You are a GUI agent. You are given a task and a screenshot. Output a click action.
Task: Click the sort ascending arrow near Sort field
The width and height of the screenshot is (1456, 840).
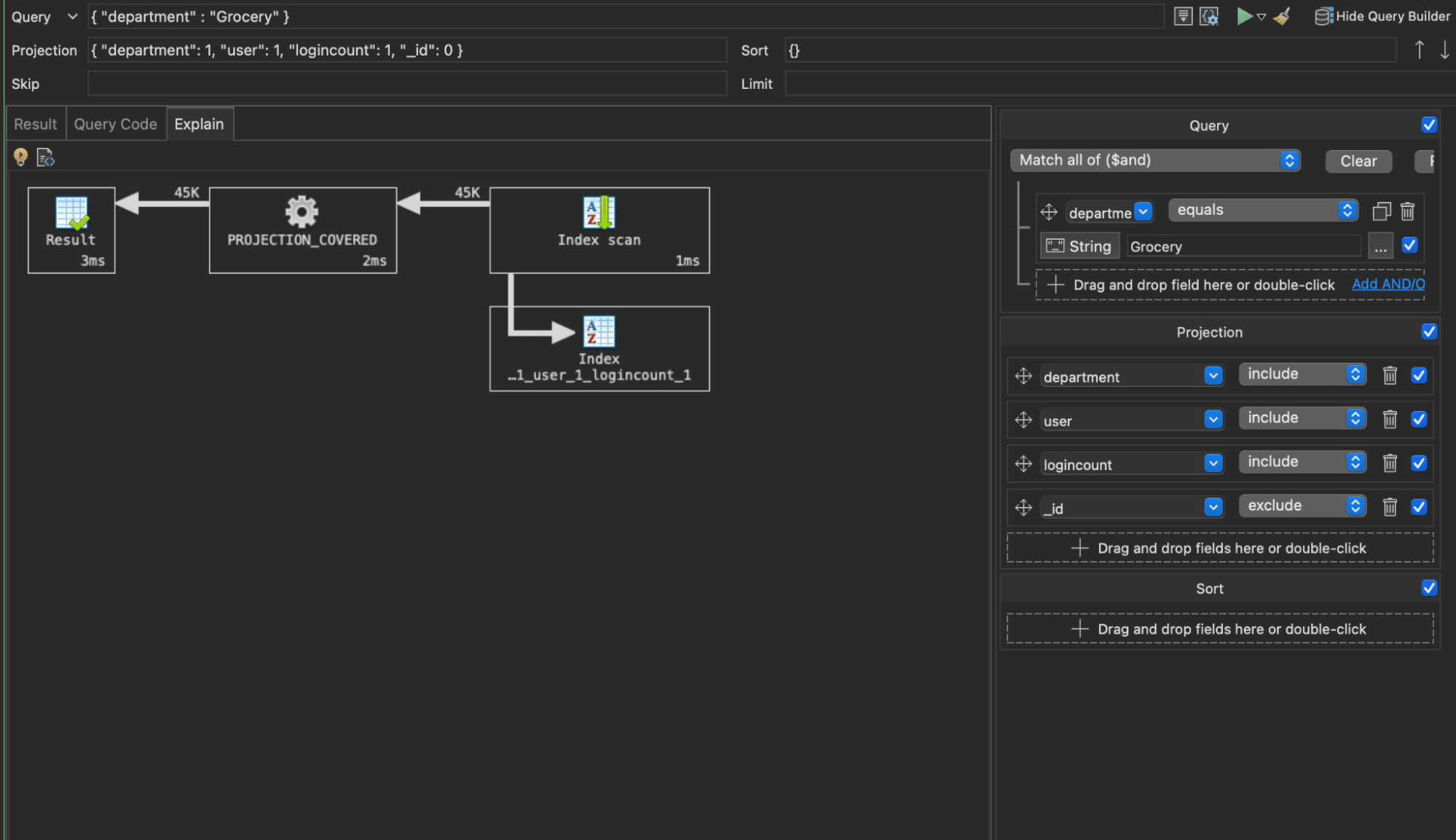click(x=1419, y=50)
